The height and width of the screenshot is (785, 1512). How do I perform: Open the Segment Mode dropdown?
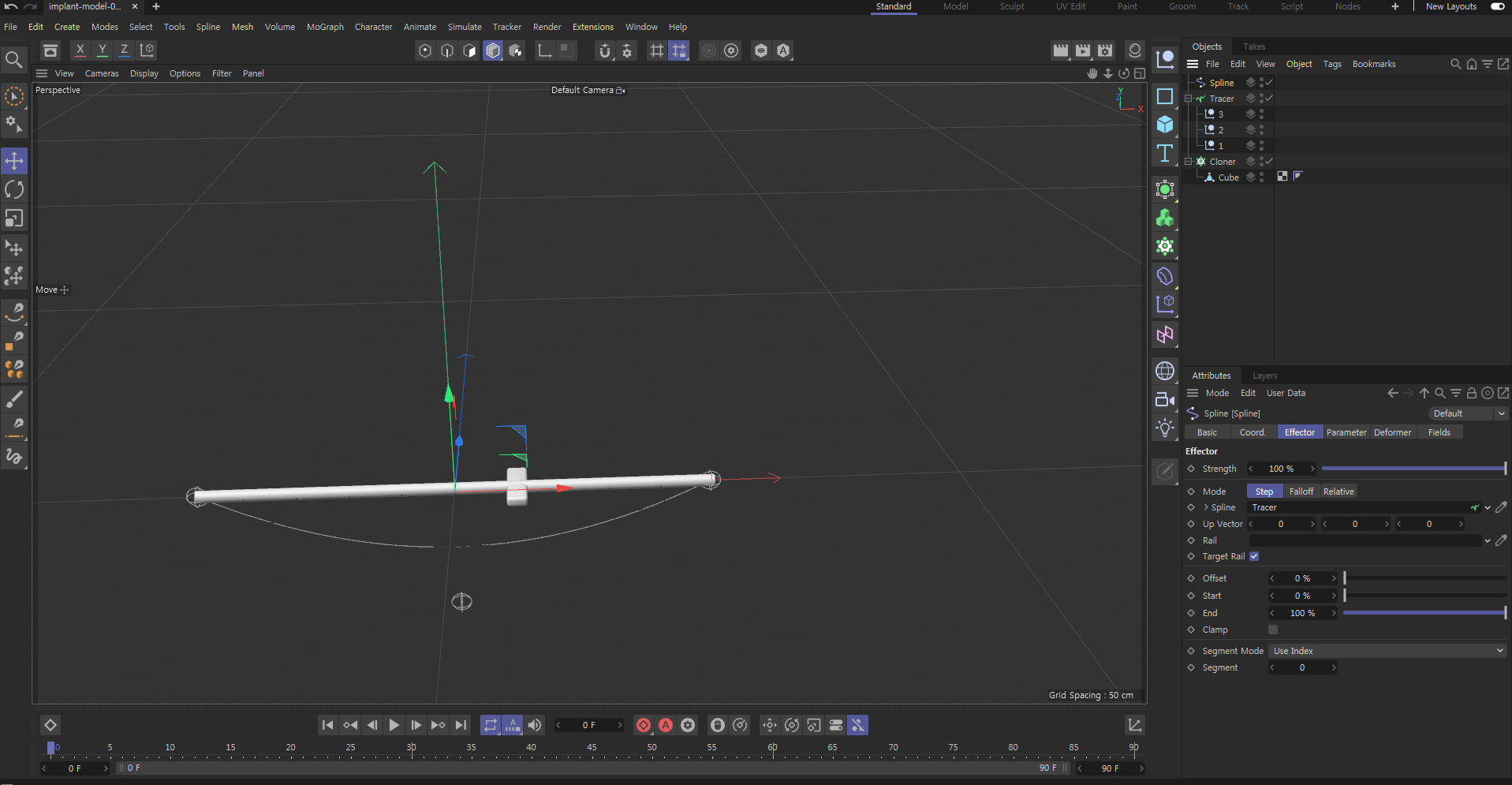pyautogui.click(x=1387, y=651)
